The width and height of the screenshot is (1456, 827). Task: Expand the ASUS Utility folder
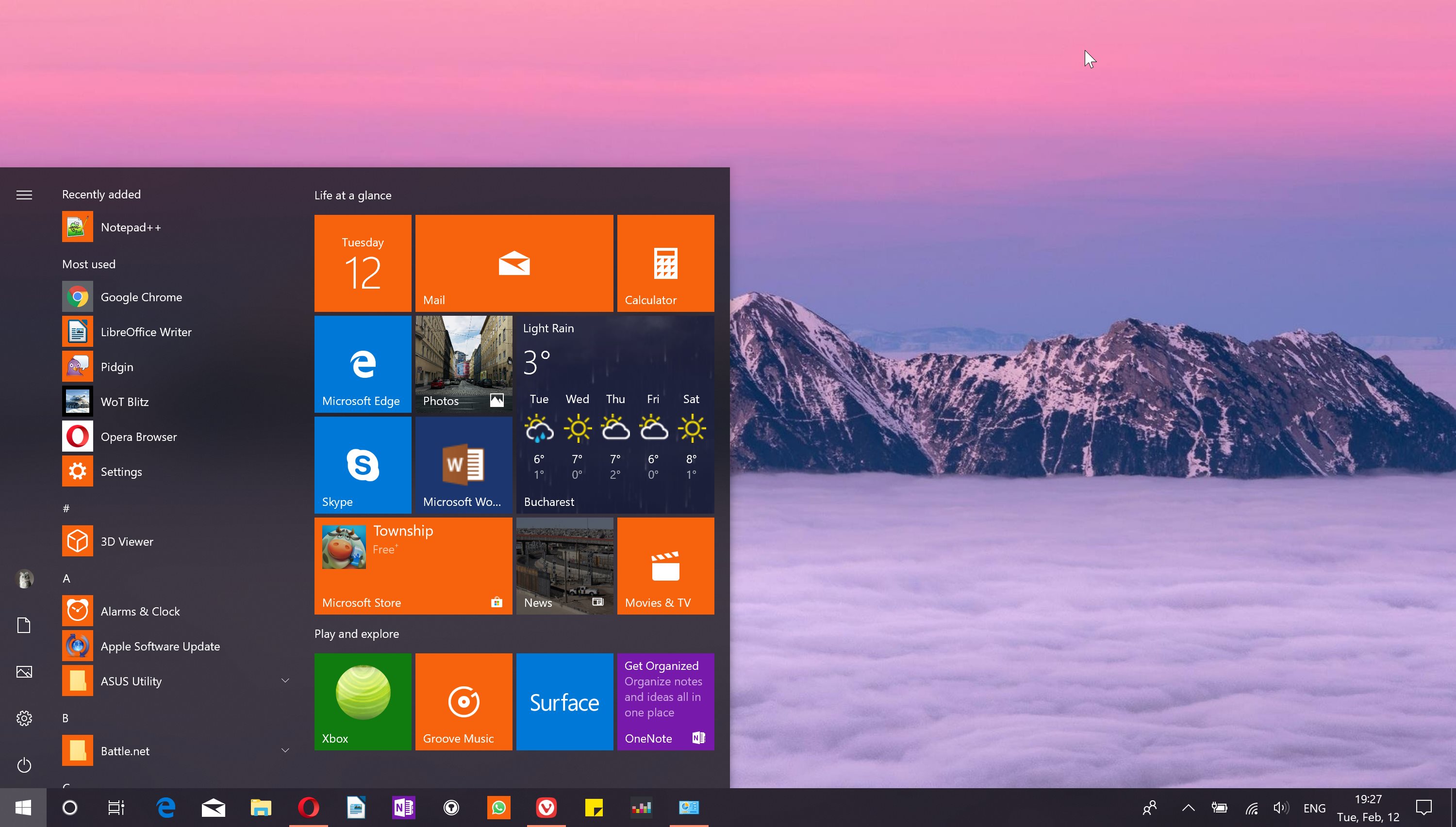285,680
